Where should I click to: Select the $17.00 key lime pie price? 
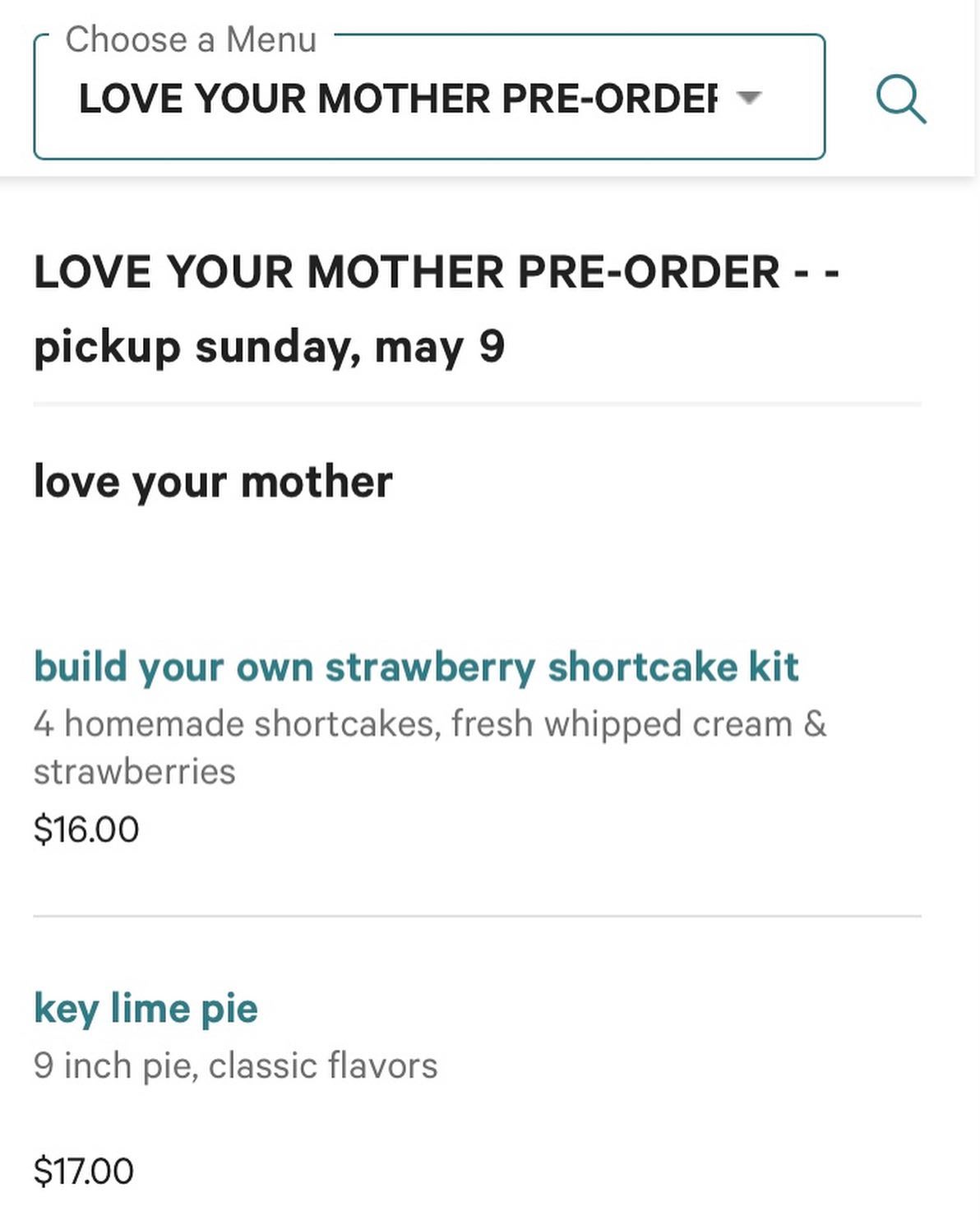pos(83,1171)
